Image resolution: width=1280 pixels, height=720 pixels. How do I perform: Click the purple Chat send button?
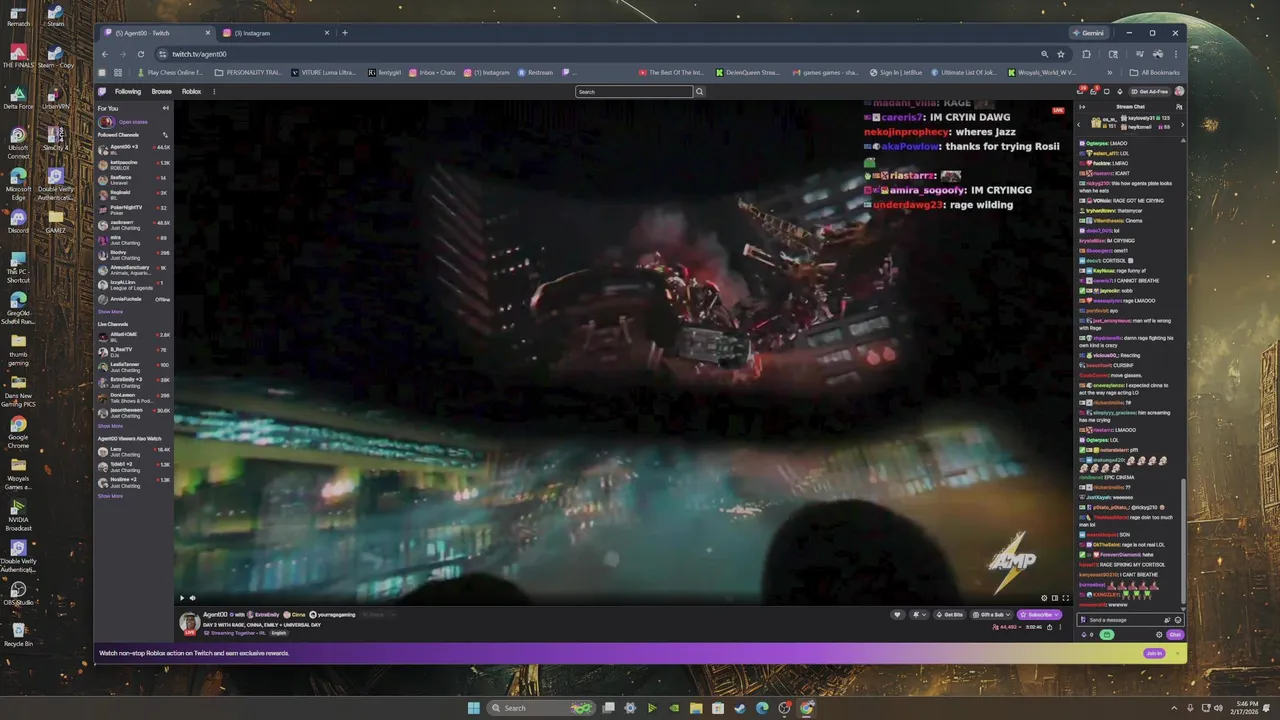click(x=1175, y=635)
